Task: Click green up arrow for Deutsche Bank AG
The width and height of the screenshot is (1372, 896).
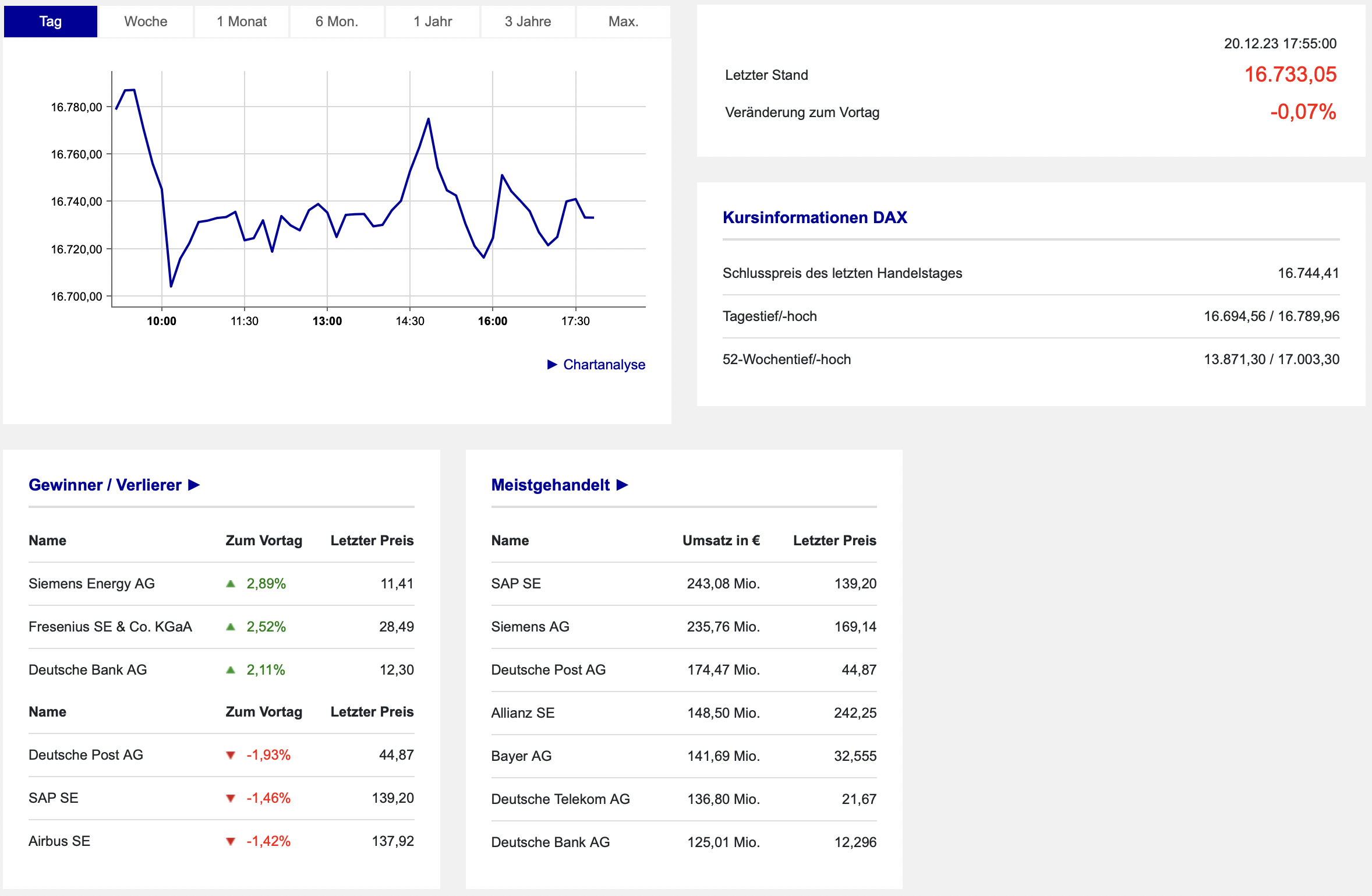Action: pyautogui.click(x=231, y=670)
